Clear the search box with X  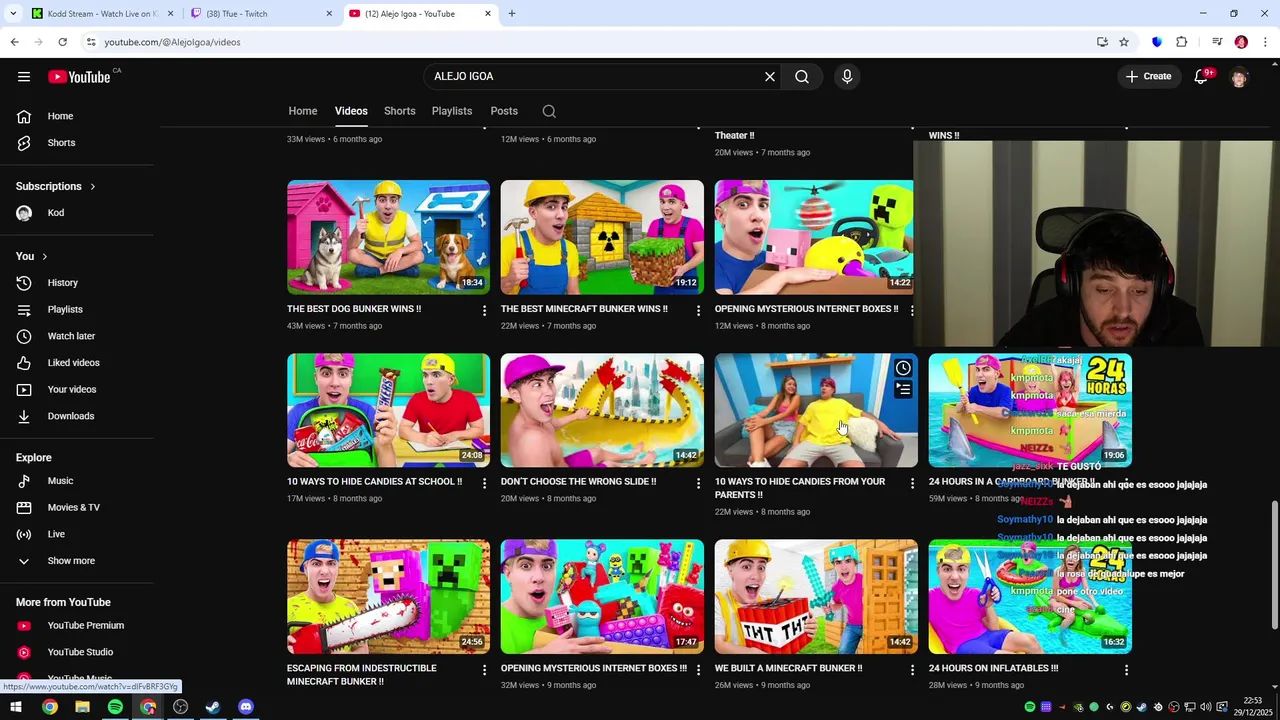[x=770, y=77]
